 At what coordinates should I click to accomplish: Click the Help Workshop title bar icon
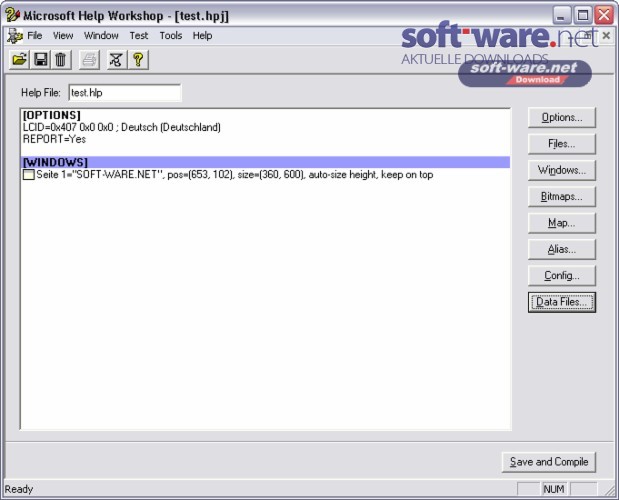pyautogui.click(x=12, y=15)
